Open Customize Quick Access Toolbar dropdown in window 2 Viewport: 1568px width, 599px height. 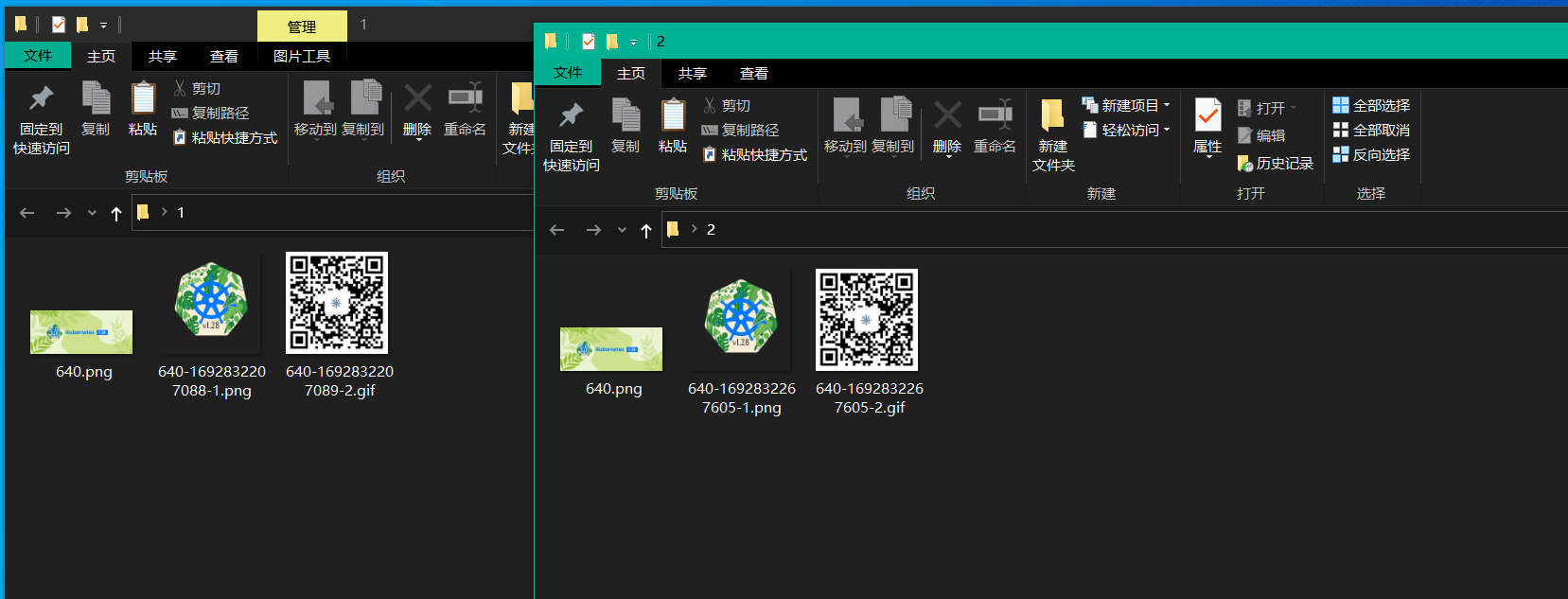pyautogui.click(x=633, y=43)
